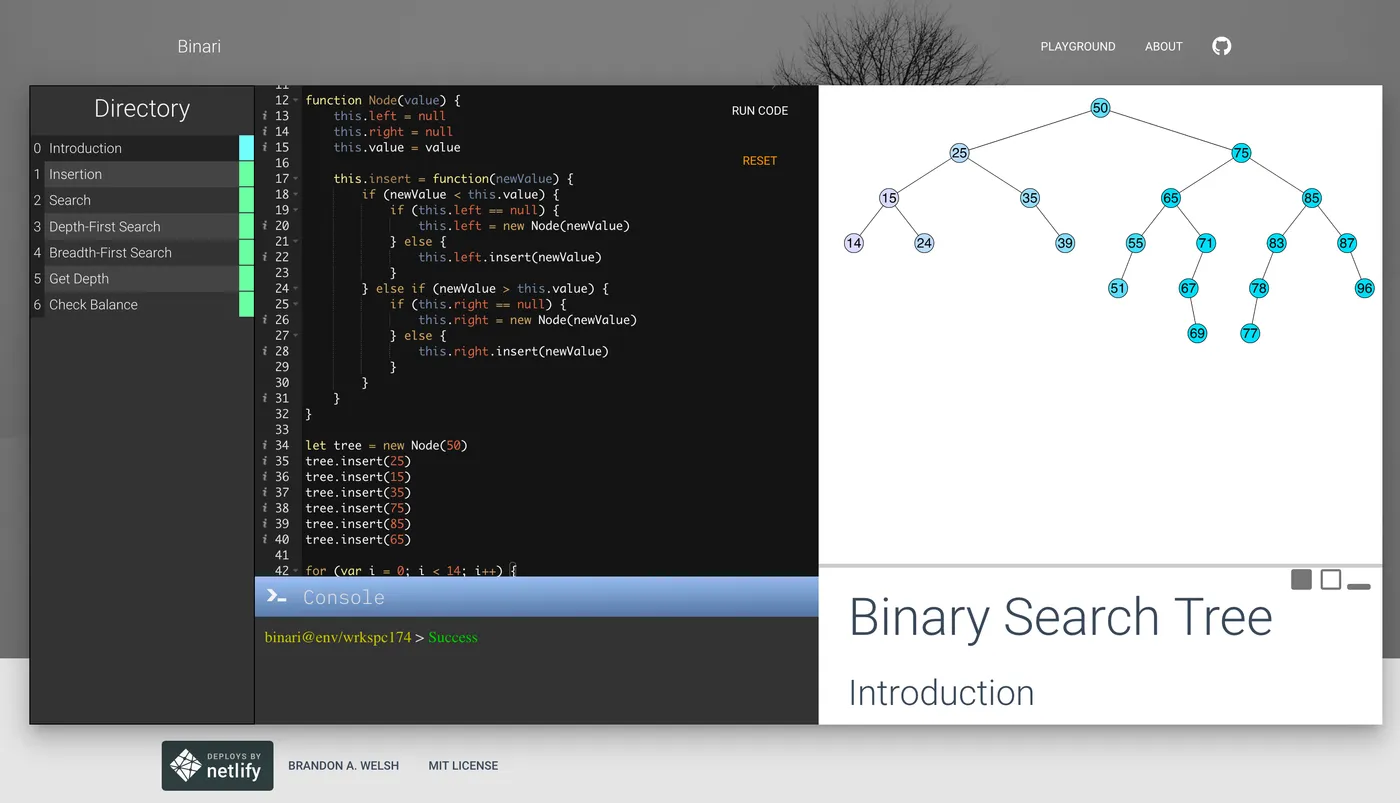Viewport: 1400px width, 803px height.
Task: Click the info marker on line 13
Action: (x=264, y=116)
